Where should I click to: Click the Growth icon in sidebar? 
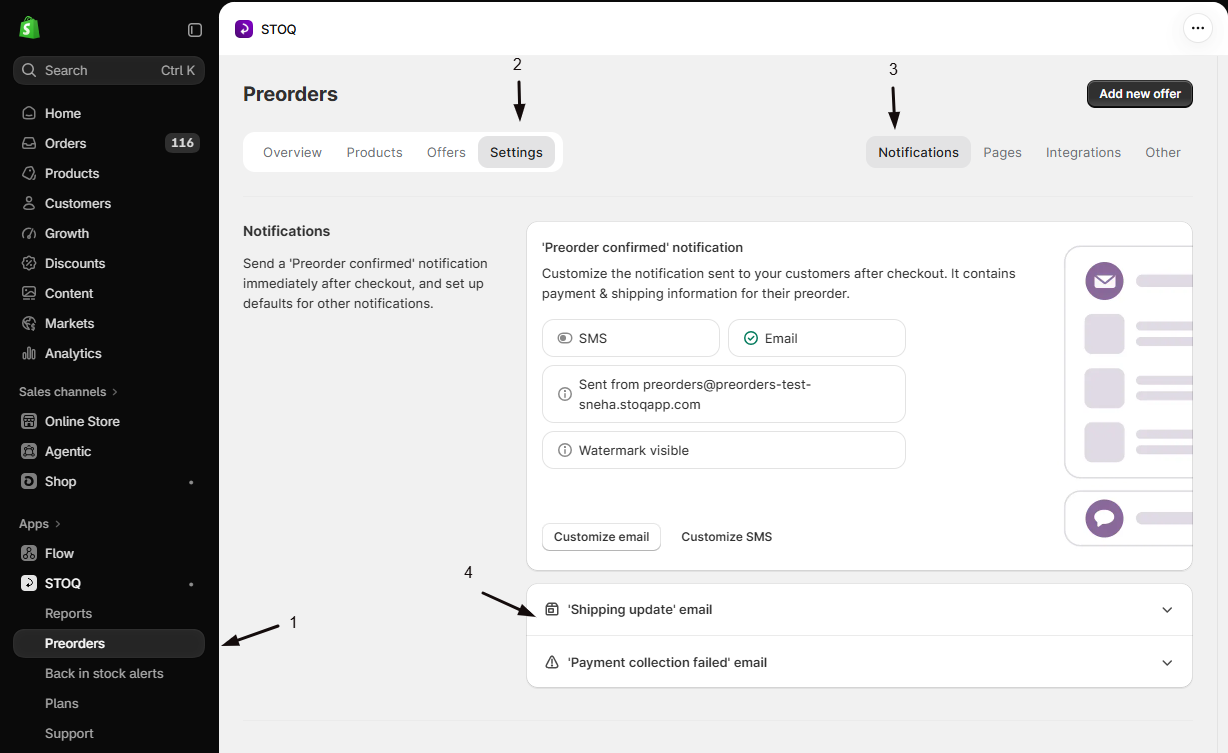pyautogui.click(x=29, y=233)
